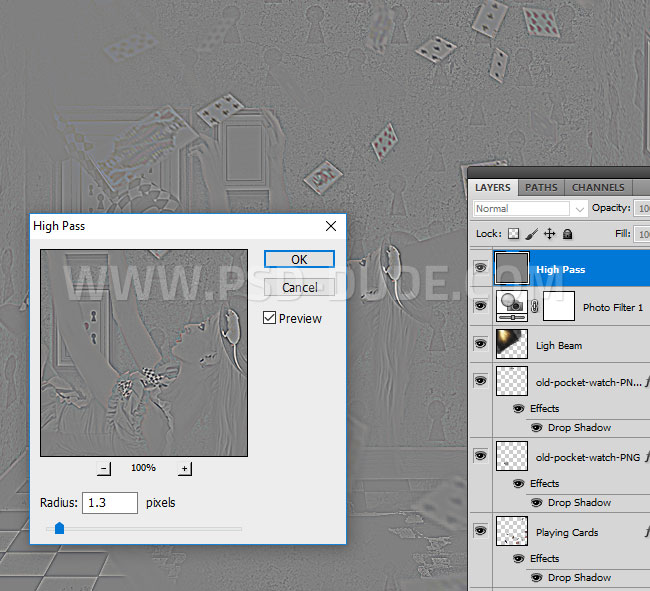Image resolution: width=650 pixels, height=591 pixels.
Task: Select the Playing Cards layer name
Action: coord(567,533)
